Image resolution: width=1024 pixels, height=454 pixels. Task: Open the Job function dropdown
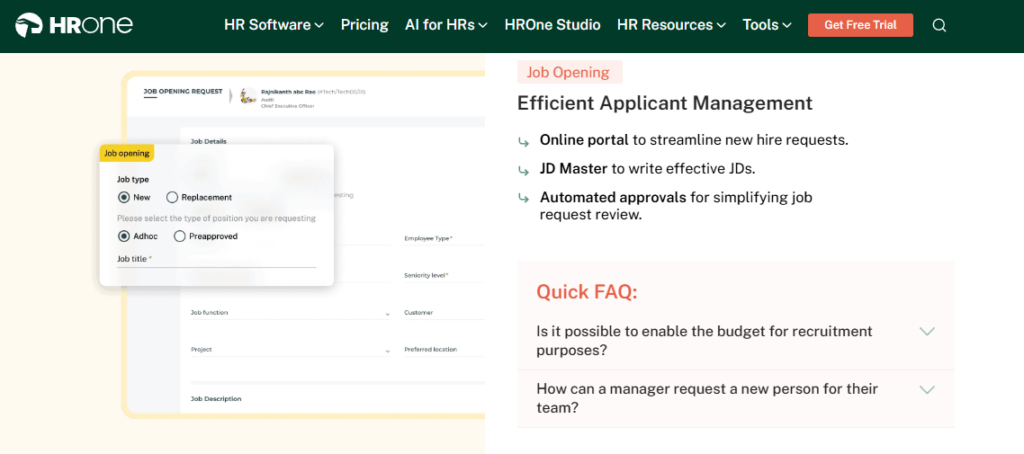(x=290, y=313)
